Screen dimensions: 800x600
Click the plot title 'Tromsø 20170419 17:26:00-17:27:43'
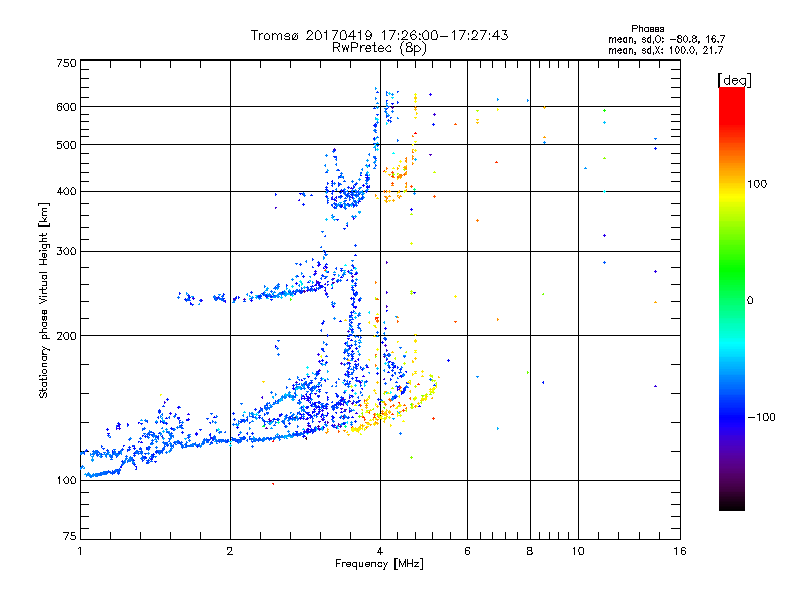pyautogui.click(x=379, y=35)
